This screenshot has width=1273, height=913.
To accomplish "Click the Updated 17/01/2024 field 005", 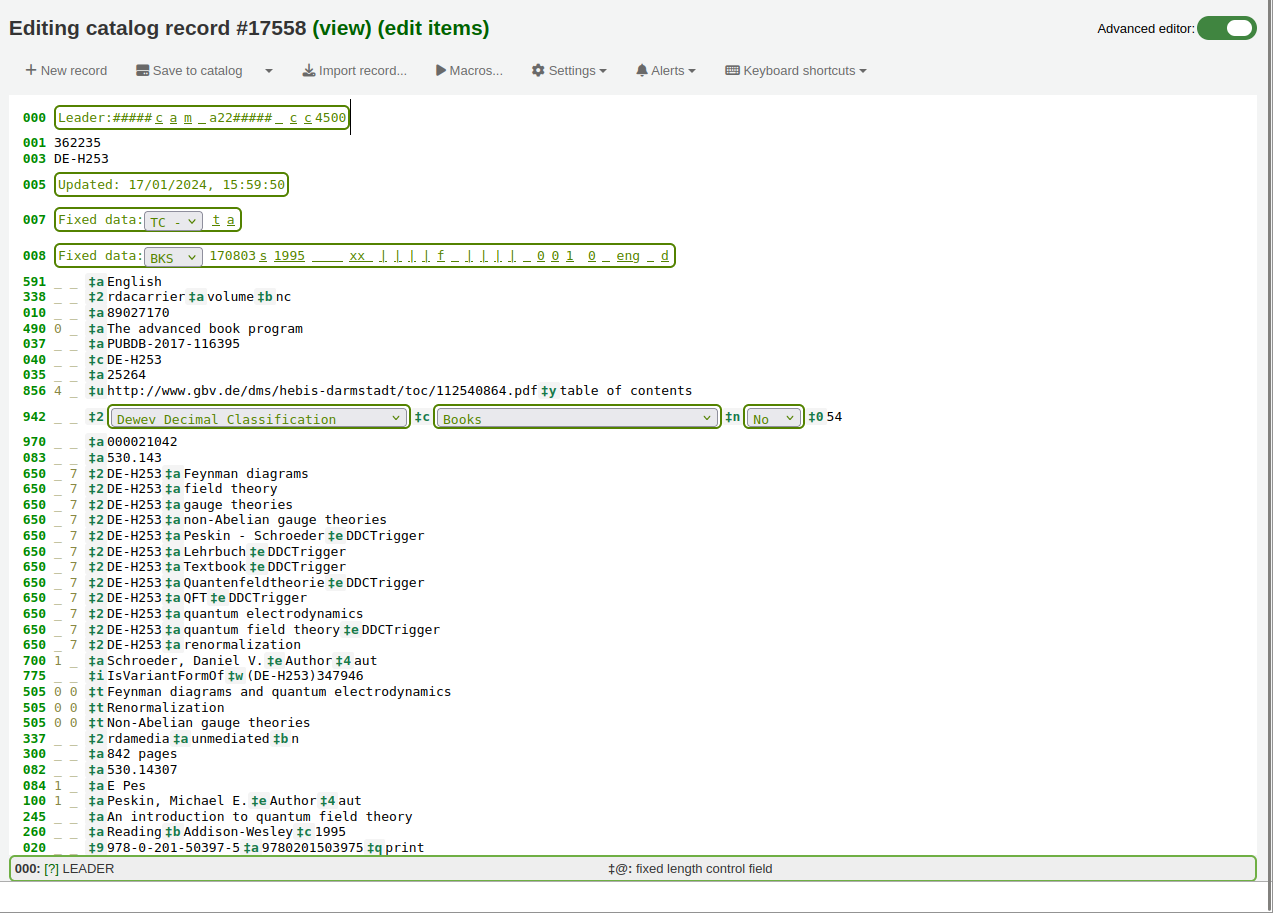I will (171, 184).
